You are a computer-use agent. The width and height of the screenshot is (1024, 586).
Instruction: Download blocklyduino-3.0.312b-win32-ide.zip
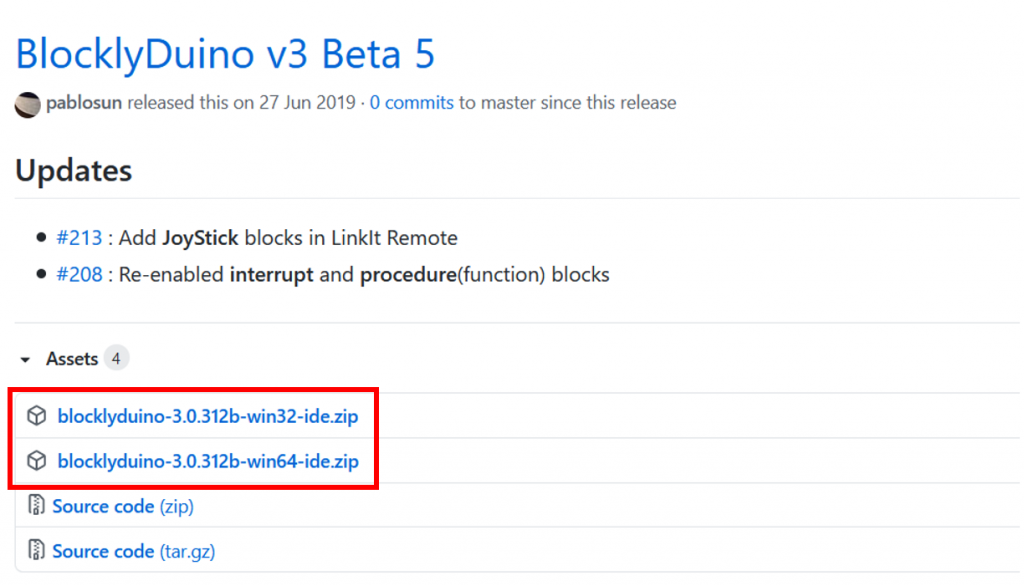(208, 416)
